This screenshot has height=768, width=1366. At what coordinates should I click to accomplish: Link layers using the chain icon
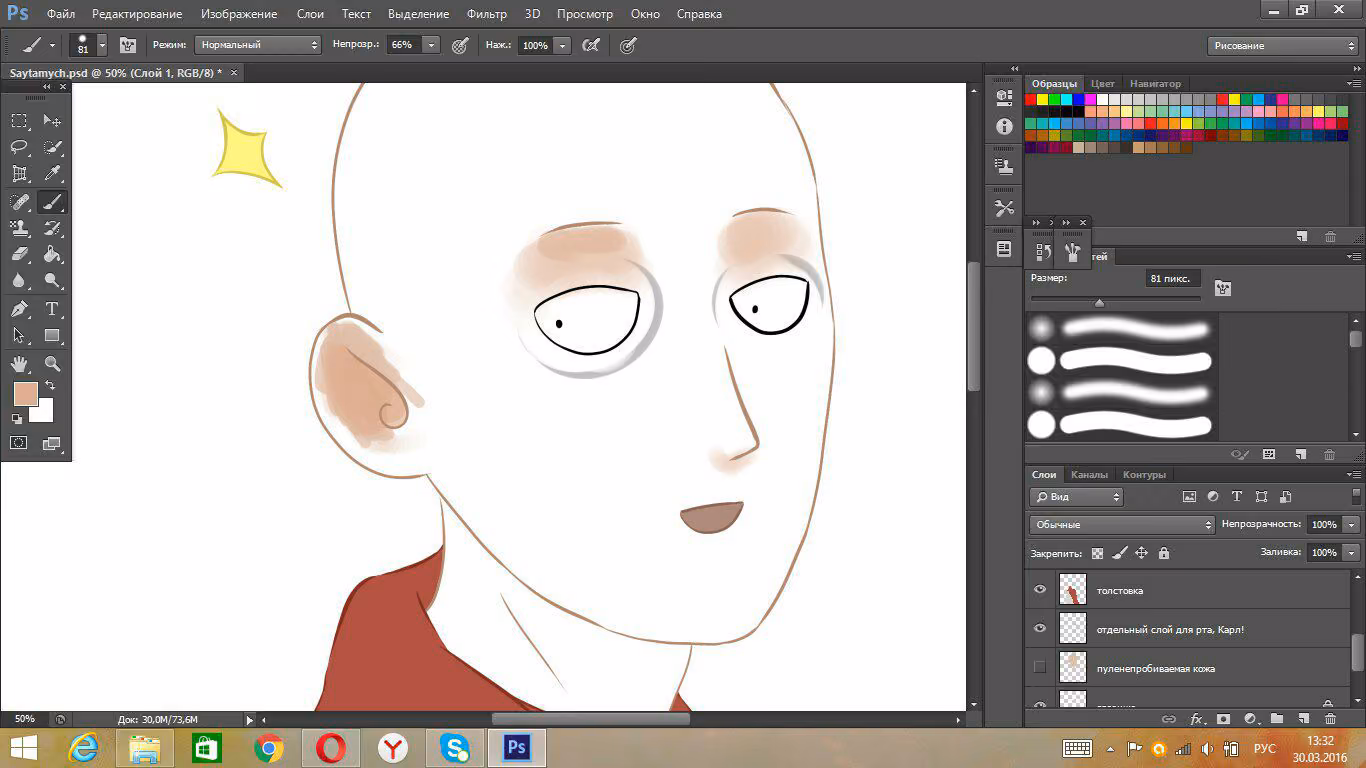point(1168,719)
